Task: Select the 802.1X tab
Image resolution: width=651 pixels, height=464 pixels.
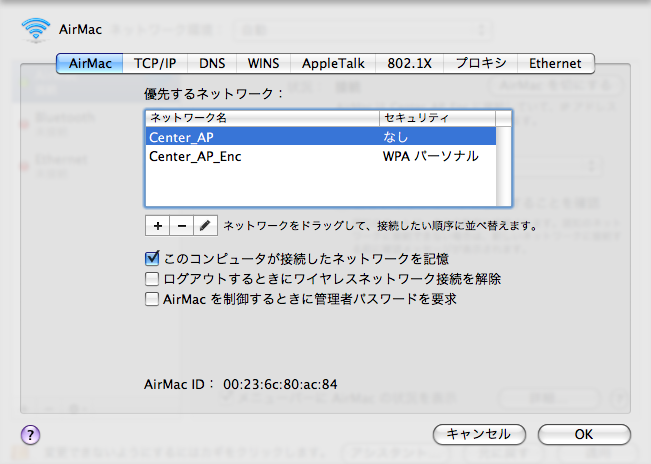Action: [x=409, y=63]
